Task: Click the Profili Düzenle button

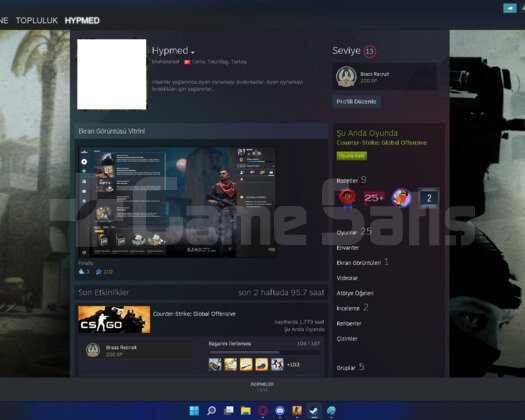Action: [356, 101]
